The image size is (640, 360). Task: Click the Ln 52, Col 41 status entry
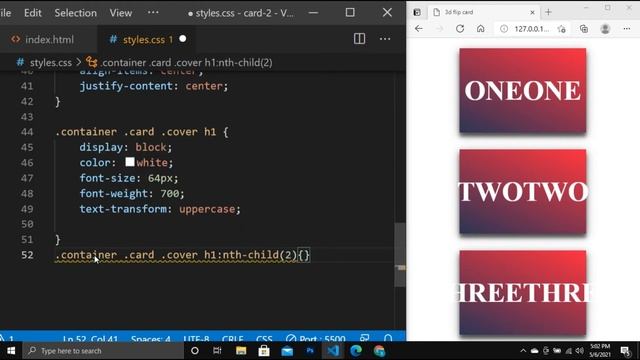point(90,339)
